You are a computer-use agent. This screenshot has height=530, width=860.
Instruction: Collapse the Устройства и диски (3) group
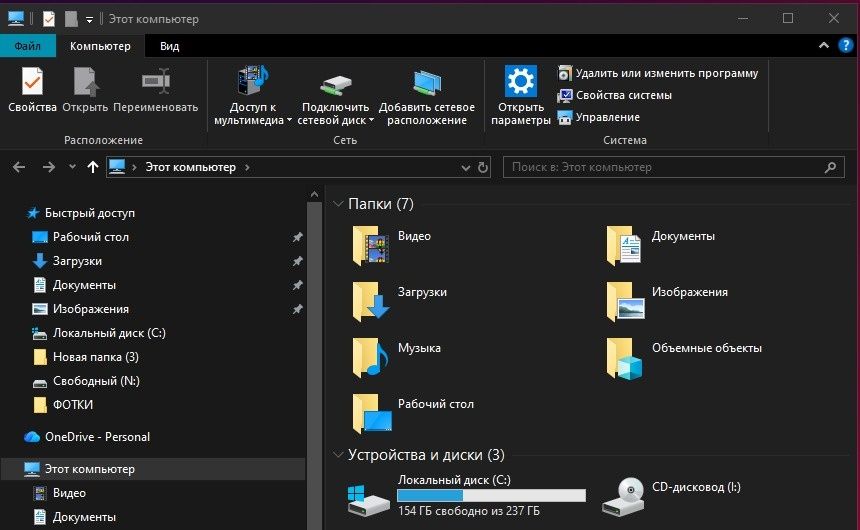coord(338,455)
